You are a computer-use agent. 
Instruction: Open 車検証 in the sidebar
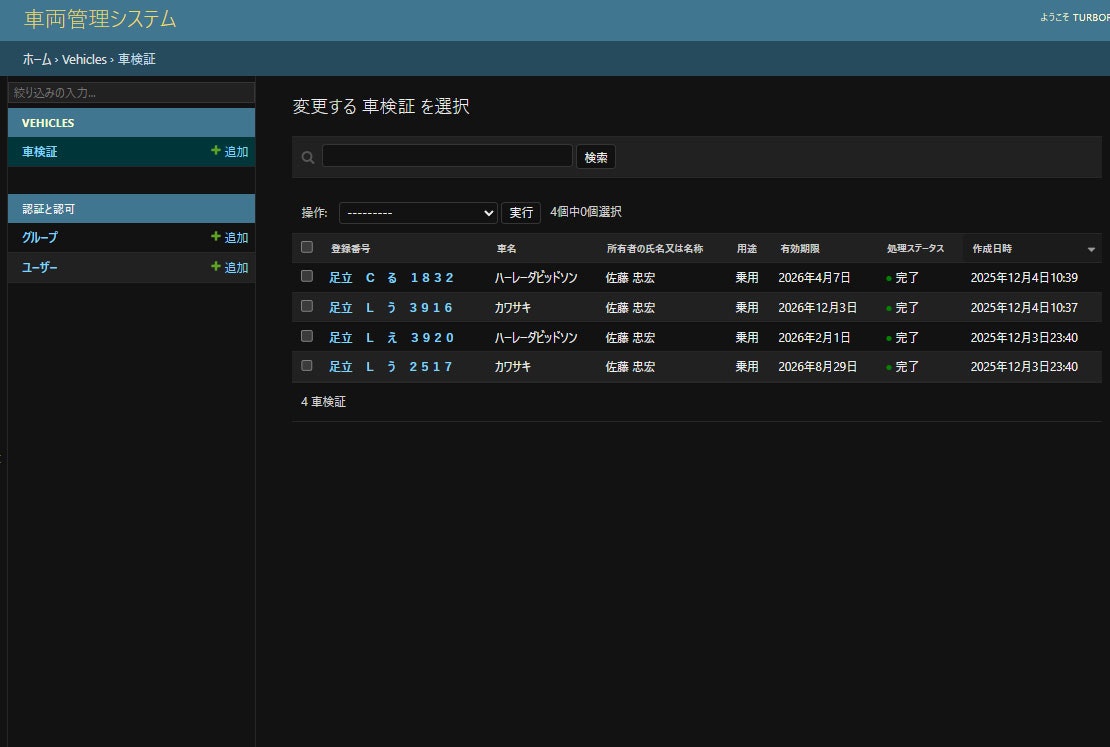click(40, 152)
